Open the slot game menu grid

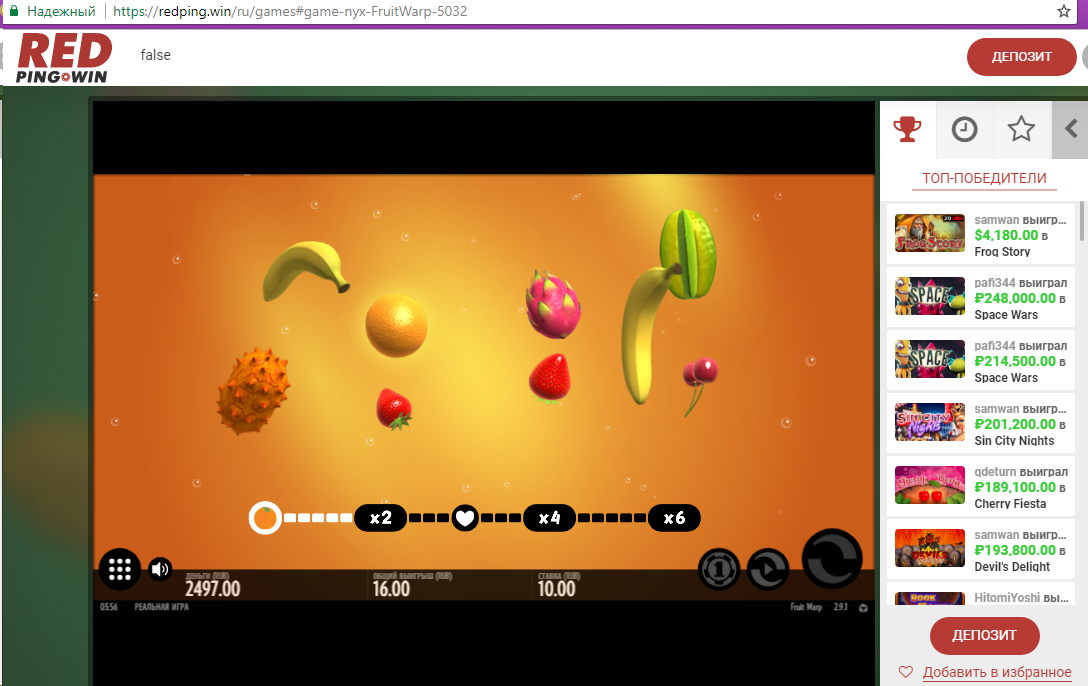point(119,569)
